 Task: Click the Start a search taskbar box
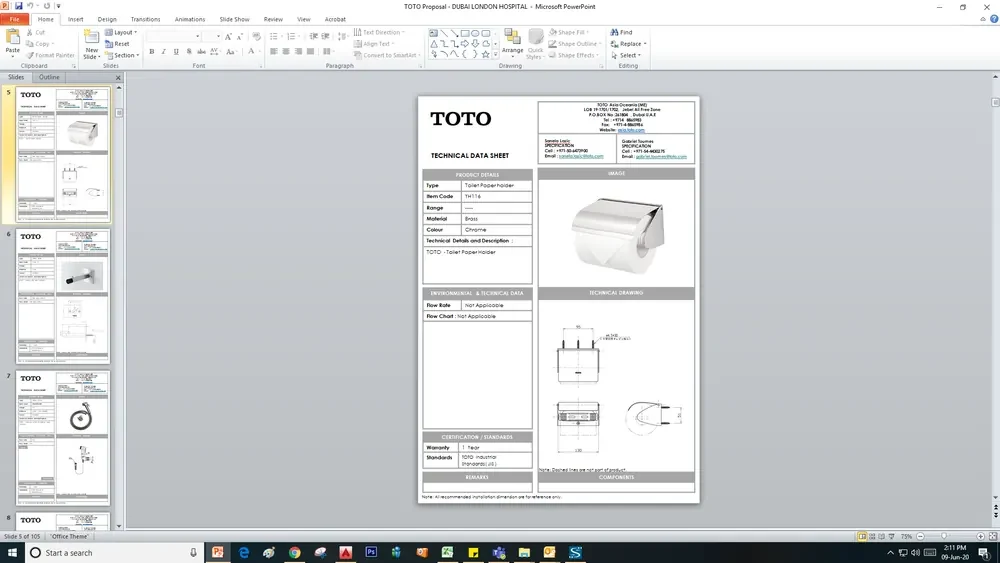(115, 552)
